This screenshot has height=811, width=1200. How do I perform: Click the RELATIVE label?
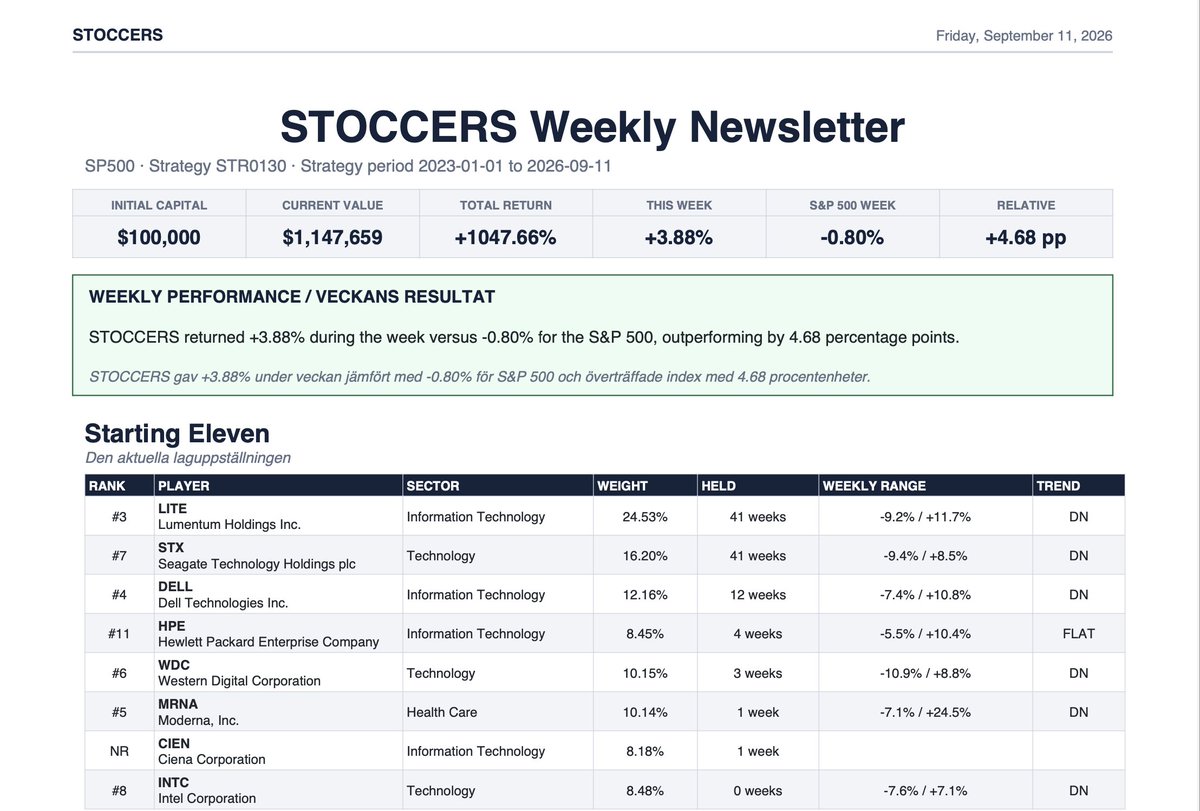pyautogui.click(x=1026, y=205)
